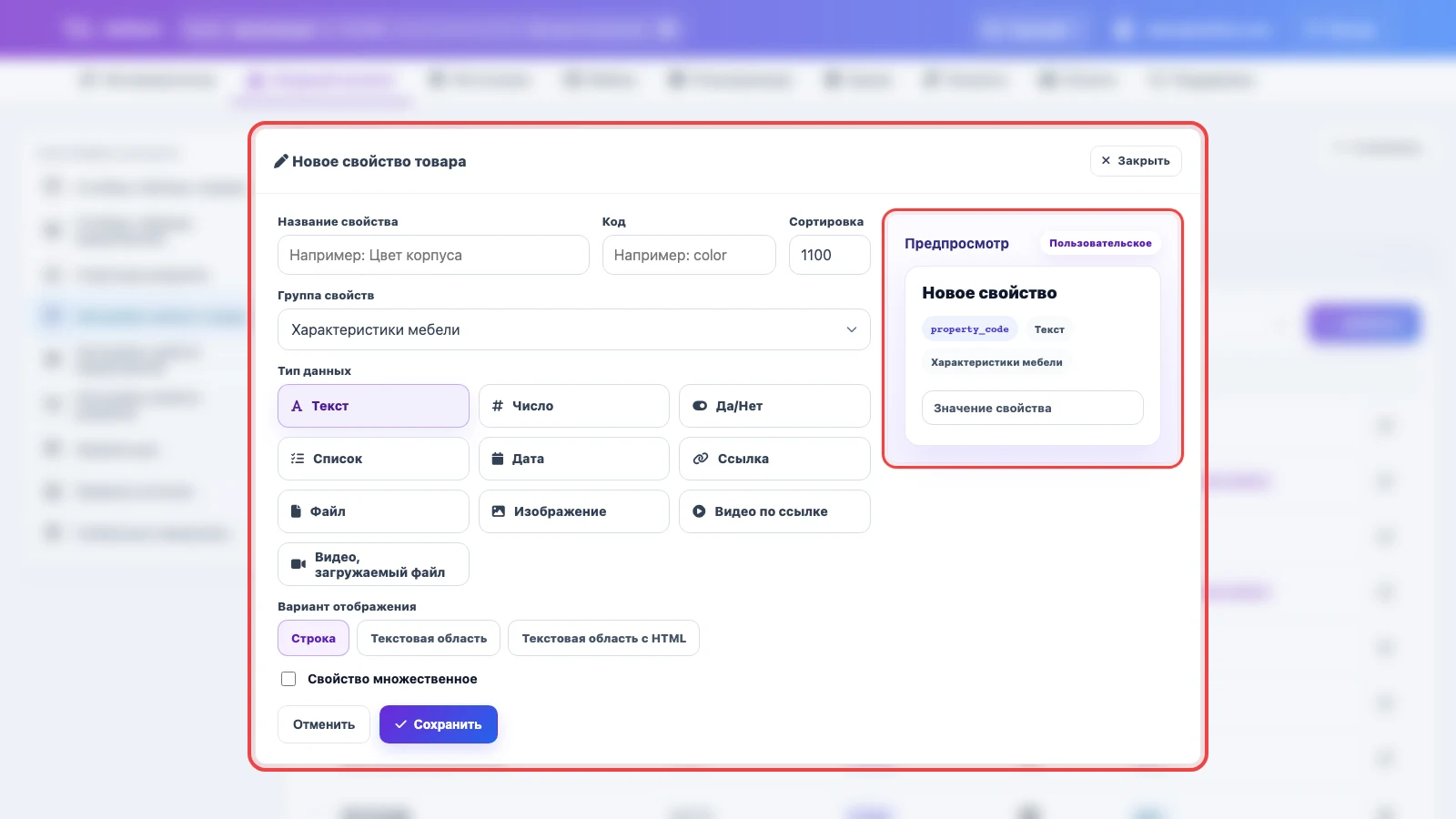Focus the Название свойства input field
The width and height of the screenshot is (1456, 819).
pos(433,255)
